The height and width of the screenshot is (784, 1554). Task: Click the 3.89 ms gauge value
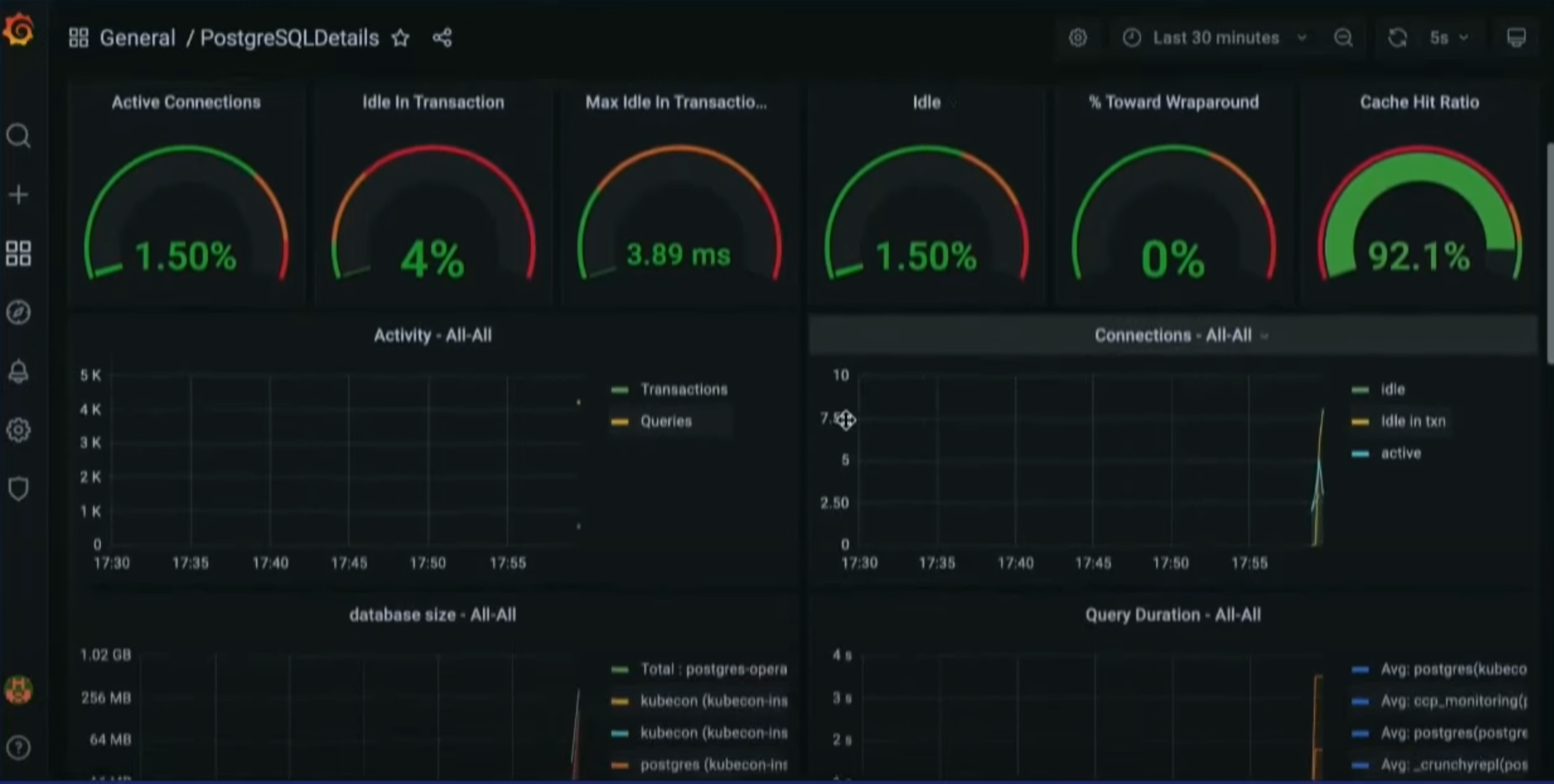[678, 255]
